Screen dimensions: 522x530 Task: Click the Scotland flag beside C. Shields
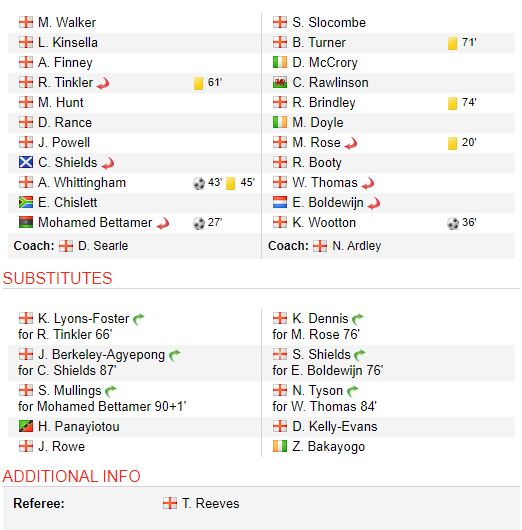pos(26,162)
